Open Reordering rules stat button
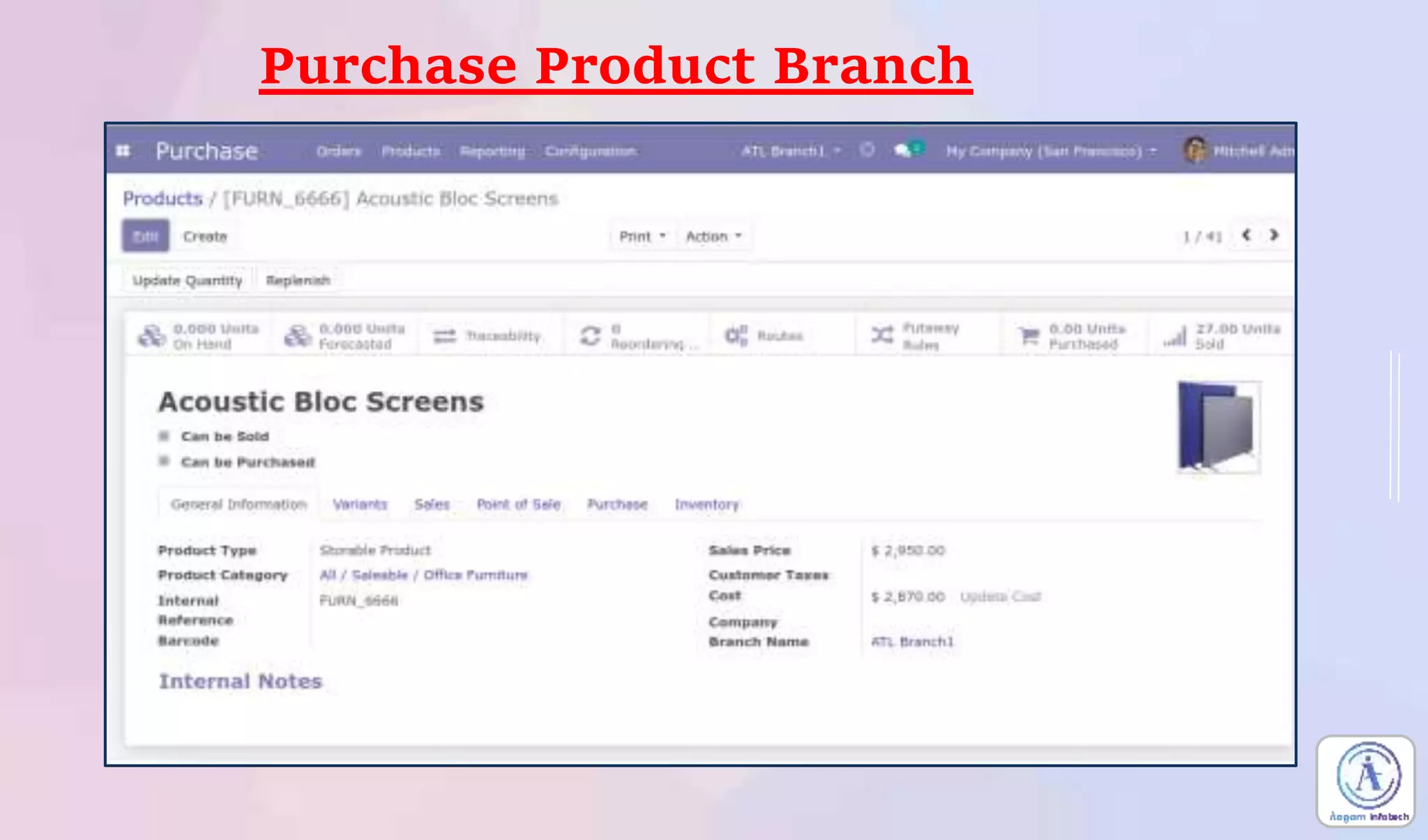Image resolution: width=1428 pixels, height=840 pixels. pos(636,336)
